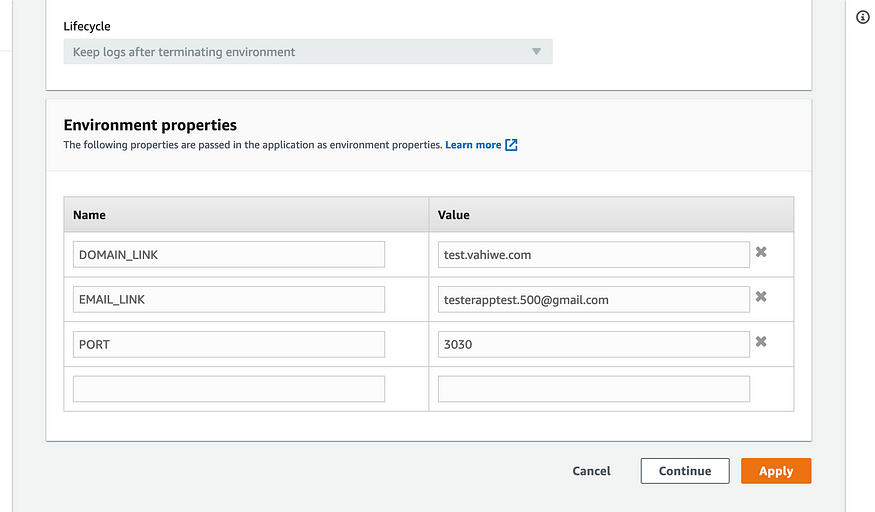Focus the PORT name field
Viewport: 875px width, 512px height.
(x=229, y=344)
